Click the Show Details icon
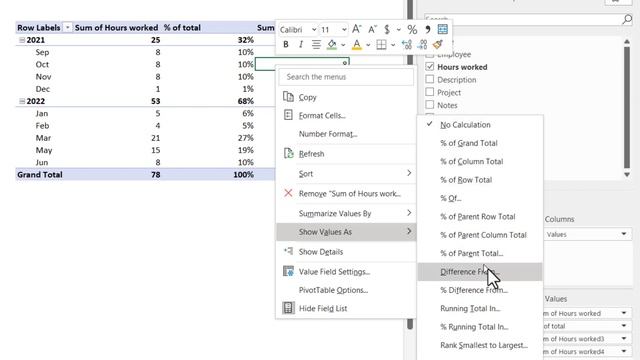The width and height of the screenshot is (640, 360). 288,251
